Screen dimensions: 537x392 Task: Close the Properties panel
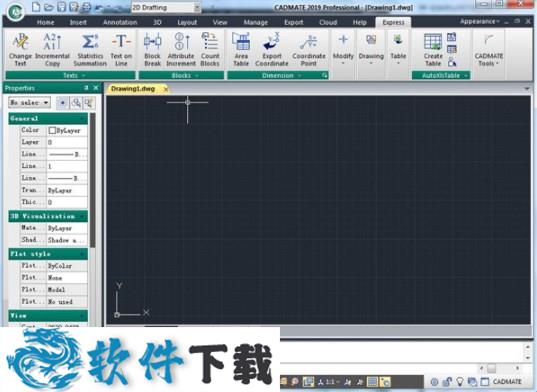click(96, 88)
